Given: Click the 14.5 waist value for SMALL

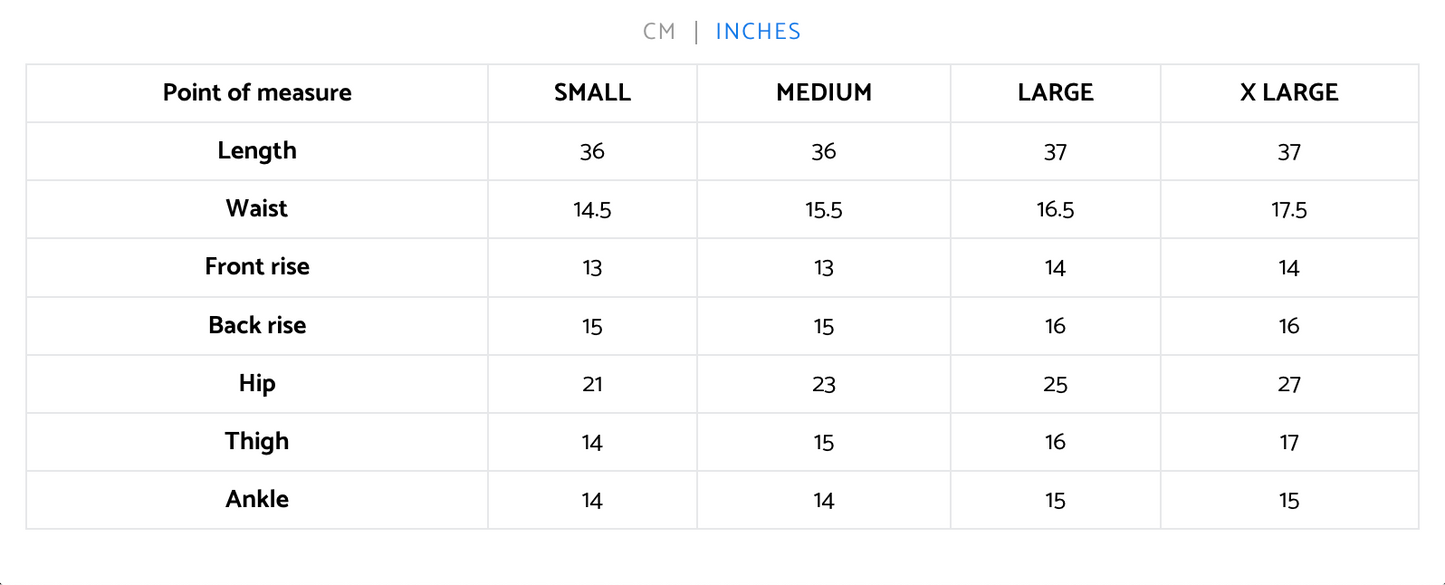Looking at the screenshot, I should pyautogui.click(x=592, y=210).
